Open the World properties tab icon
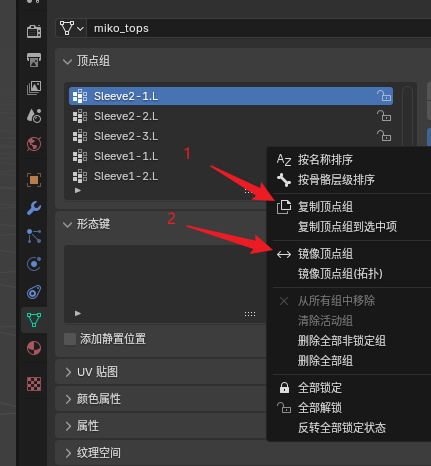The image size is (431, 466). click(x=34, y=144)
